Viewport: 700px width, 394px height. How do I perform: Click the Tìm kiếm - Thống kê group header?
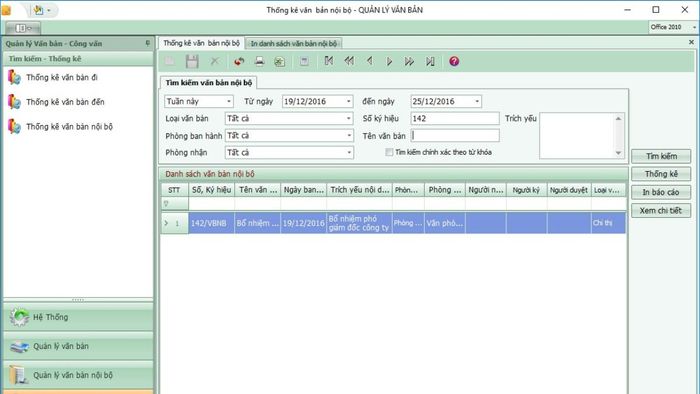point(78,59)
